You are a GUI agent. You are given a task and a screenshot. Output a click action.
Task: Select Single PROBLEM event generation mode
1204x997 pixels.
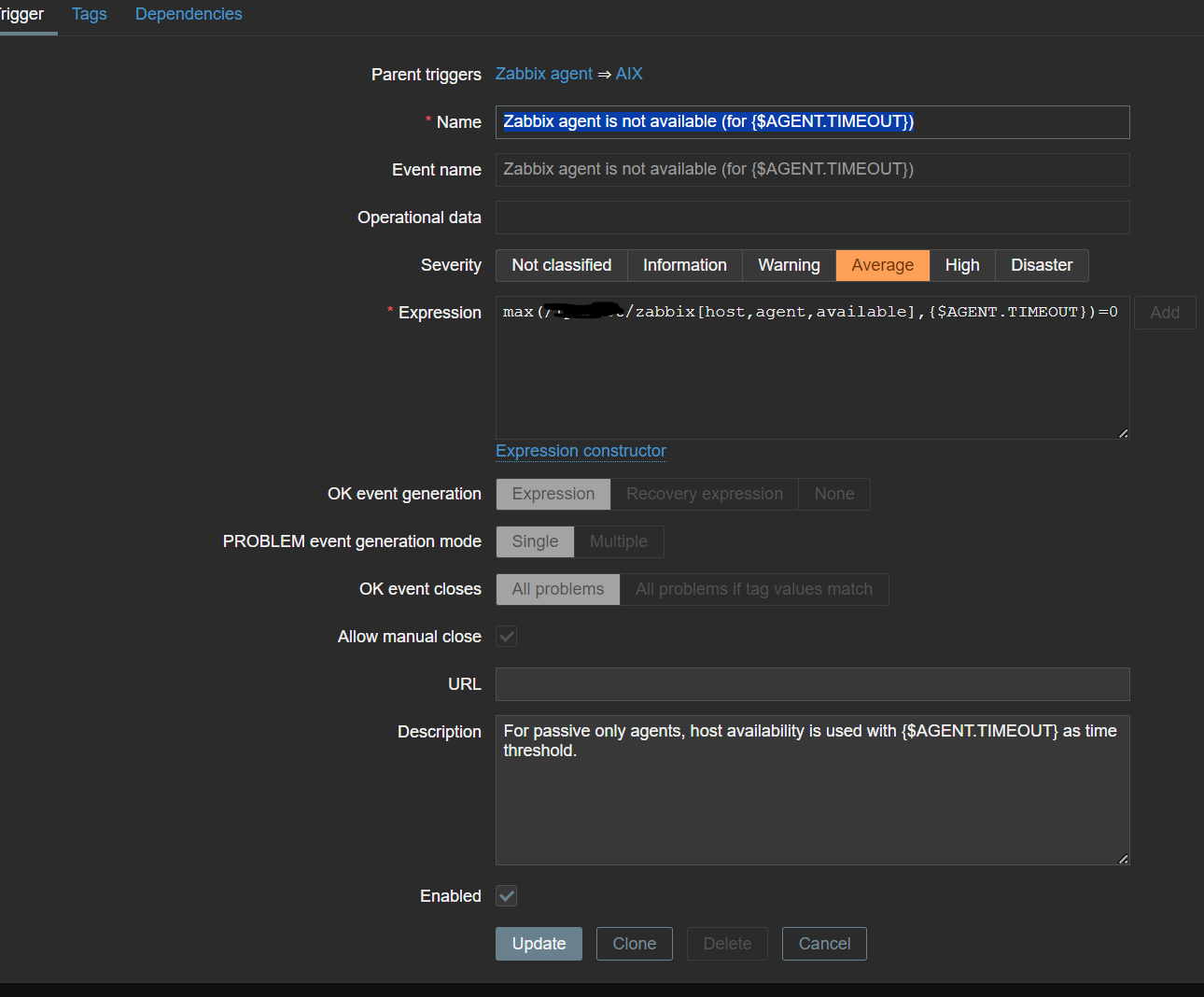click(535, 541)
